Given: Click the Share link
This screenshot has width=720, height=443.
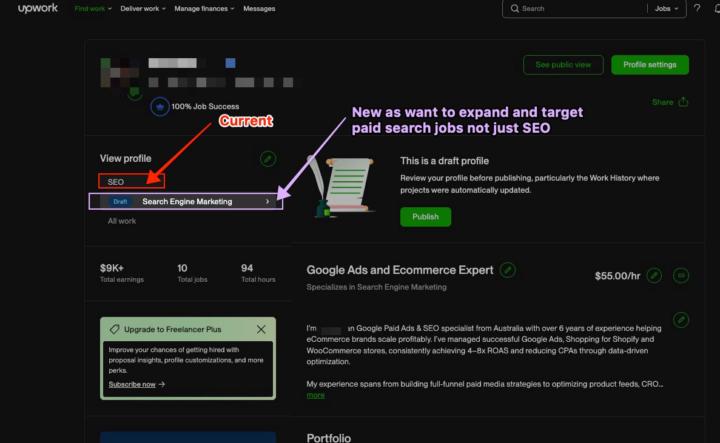Looking at the screenshot, I should coord(662,102).
